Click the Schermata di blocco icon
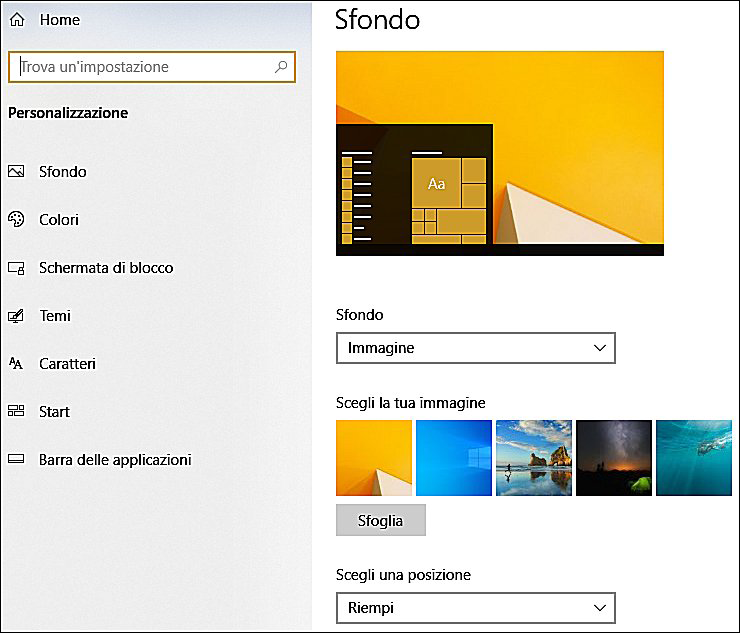This screenshot has height=633, width=740. 16,268
